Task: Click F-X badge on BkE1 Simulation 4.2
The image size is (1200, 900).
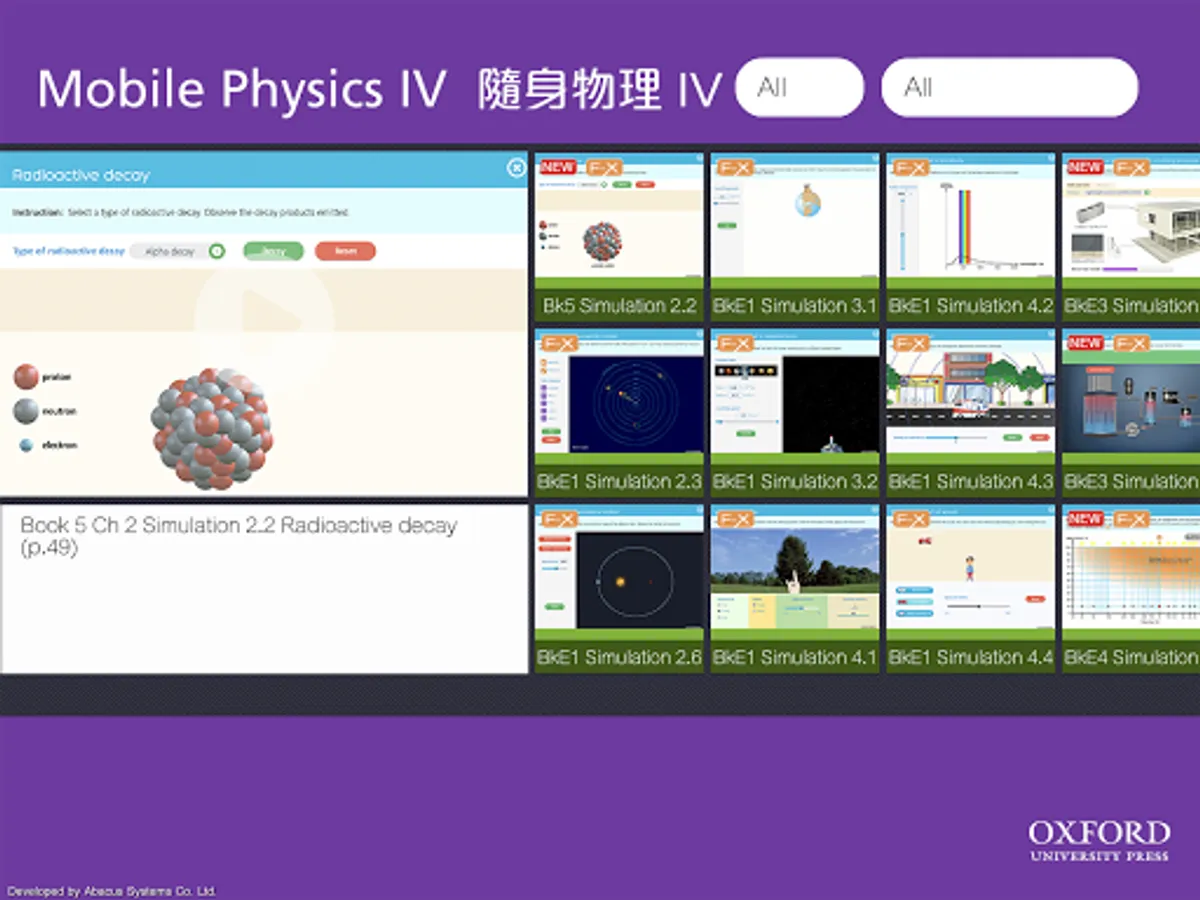Action: [x=911, y=167]
